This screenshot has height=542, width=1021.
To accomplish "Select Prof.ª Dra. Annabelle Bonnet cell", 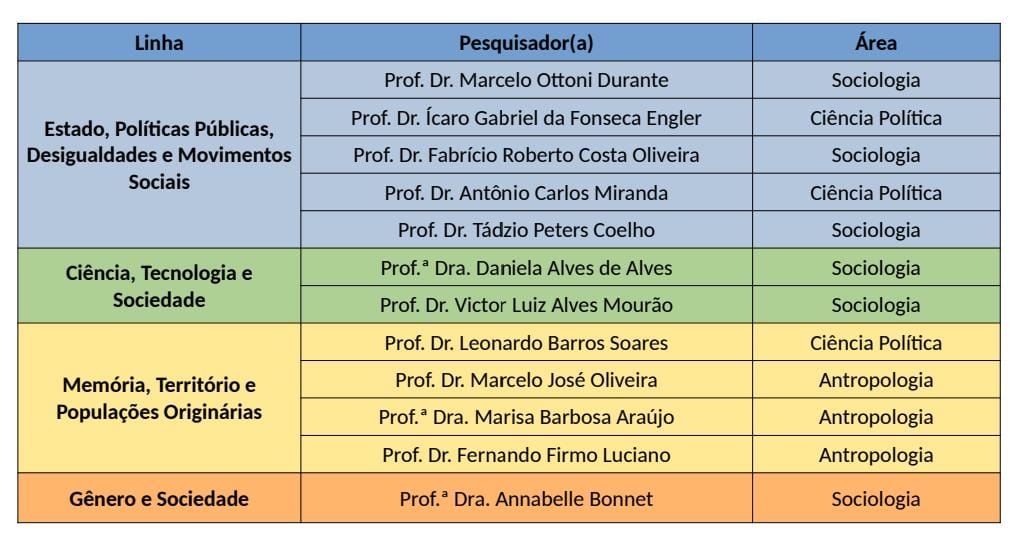I will pyautogui.click(x=526, y=499).
